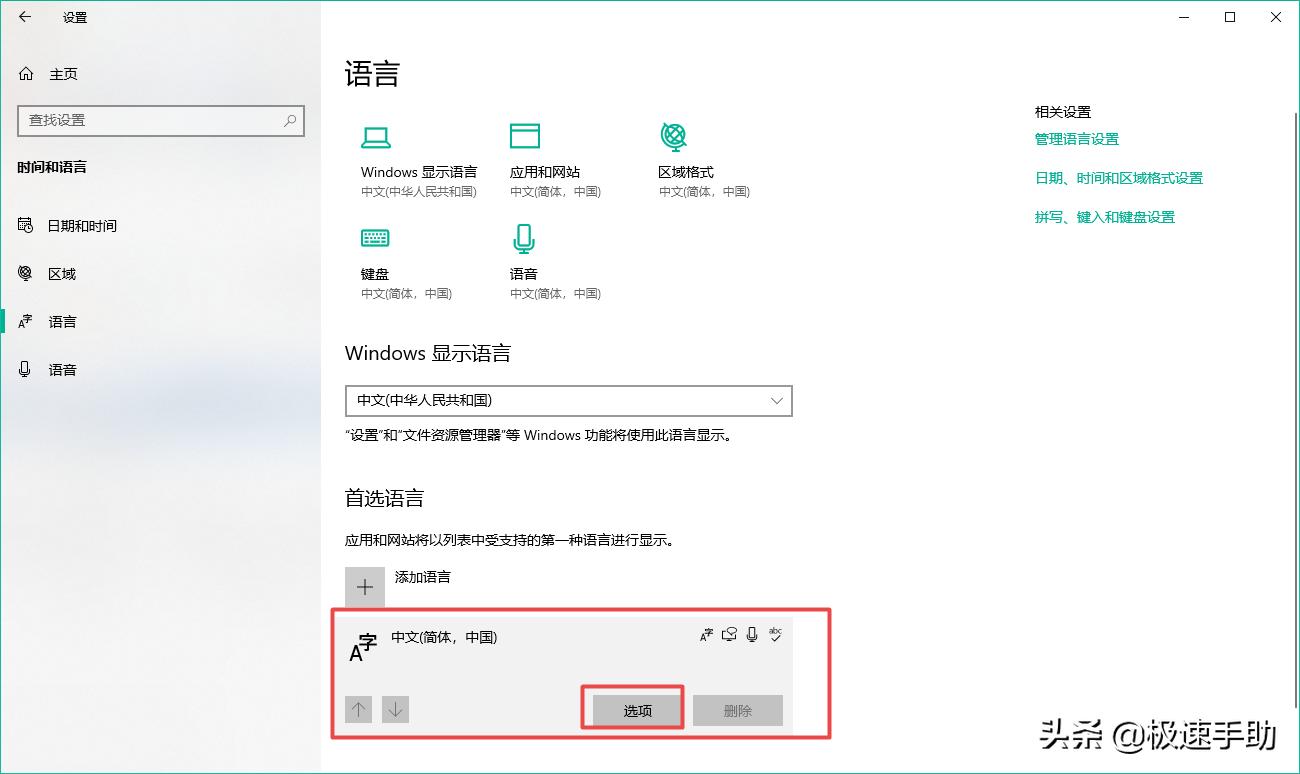Click the 键盘 keyboard icon
1300x774 pixels.
[x=374, y=237]
